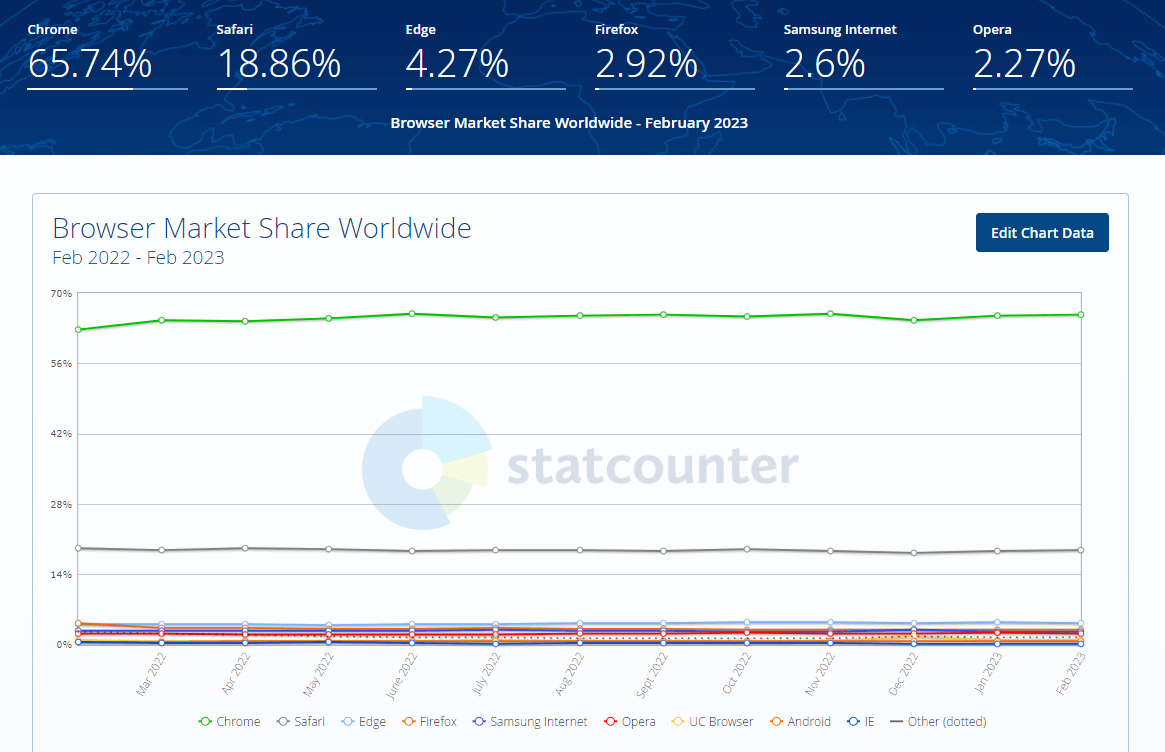Screen dimensions: 1165x752
Task: Click the Edit Chart Data button
Action: (1042, 232)
